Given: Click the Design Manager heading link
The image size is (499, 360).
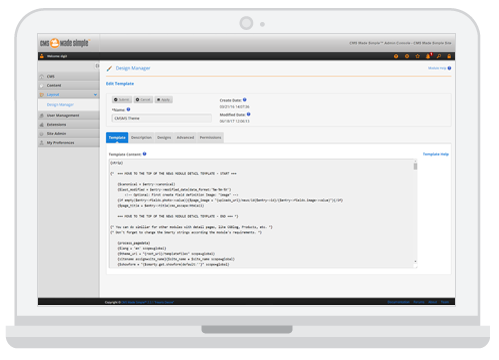Looking at the screenshot, I should click(x=133, y=68).
